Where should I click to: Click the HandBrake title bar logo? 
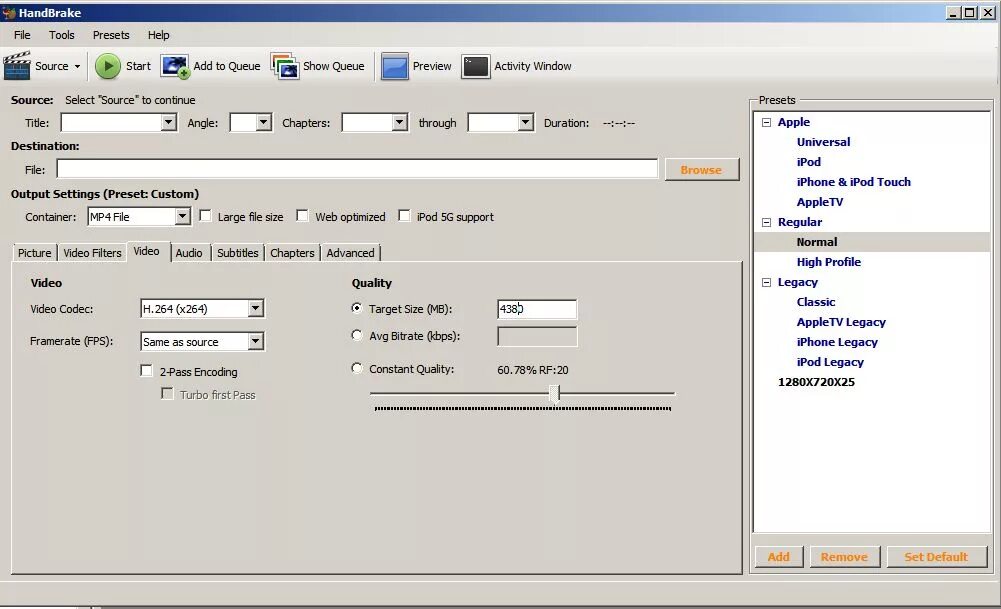coord(8,13)
